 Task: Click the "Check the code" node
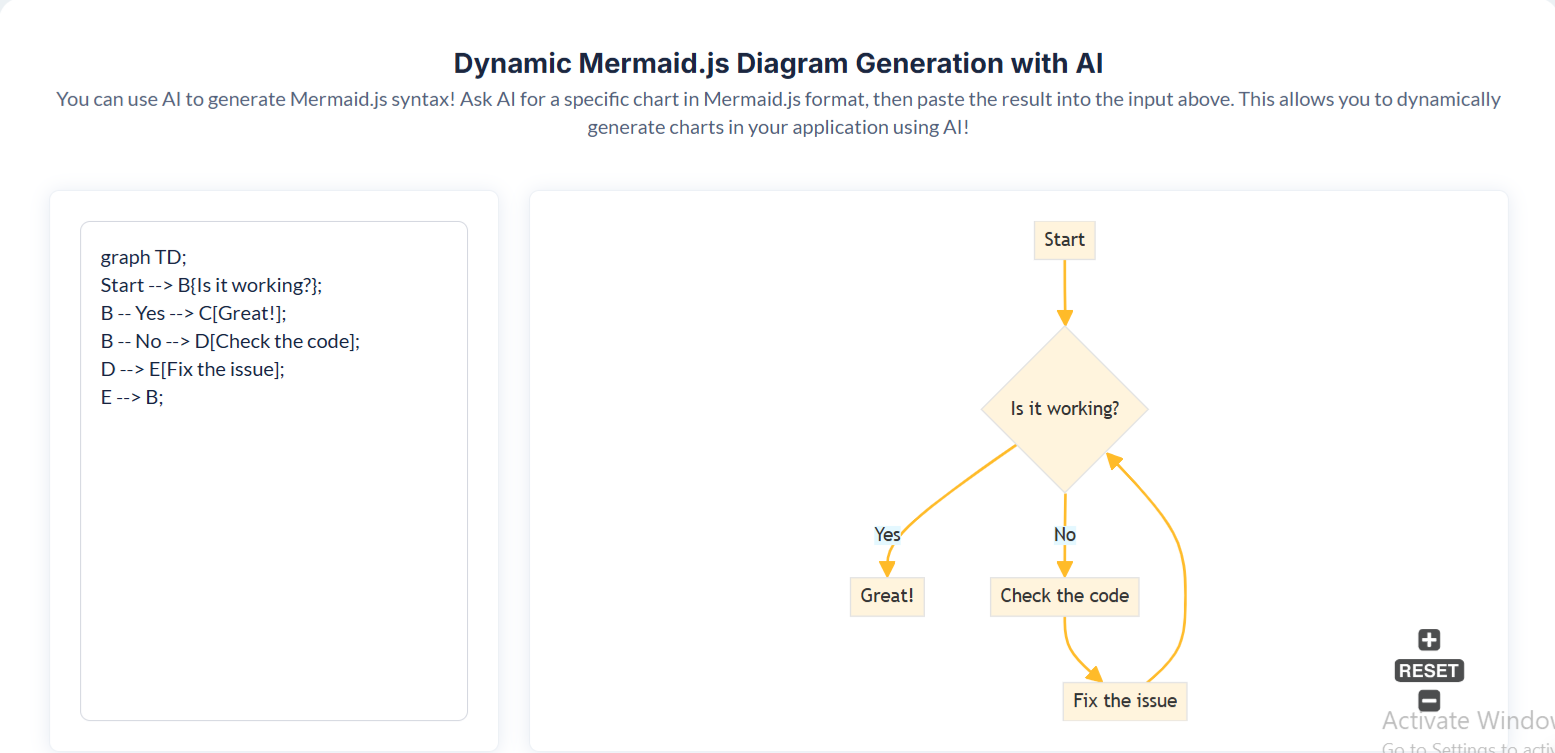(x=1064, y=596)
